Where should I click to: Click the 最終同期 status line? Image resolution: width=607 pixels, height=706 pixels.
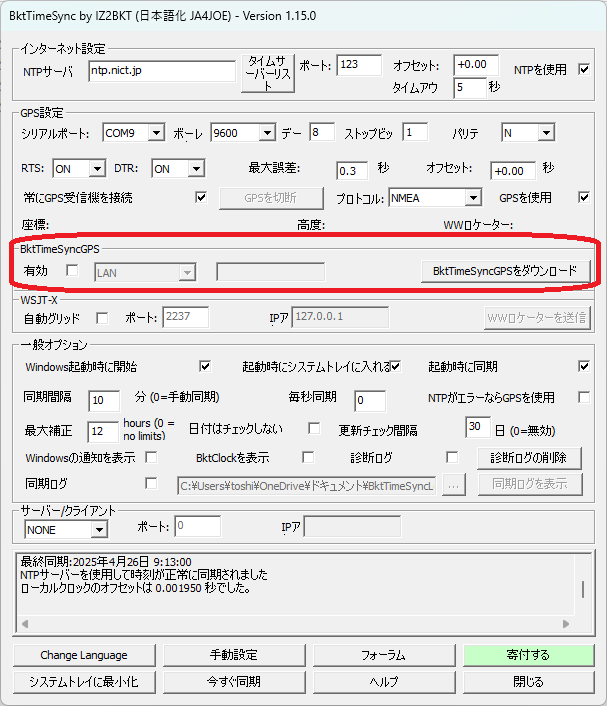click(x=106, y=562)
